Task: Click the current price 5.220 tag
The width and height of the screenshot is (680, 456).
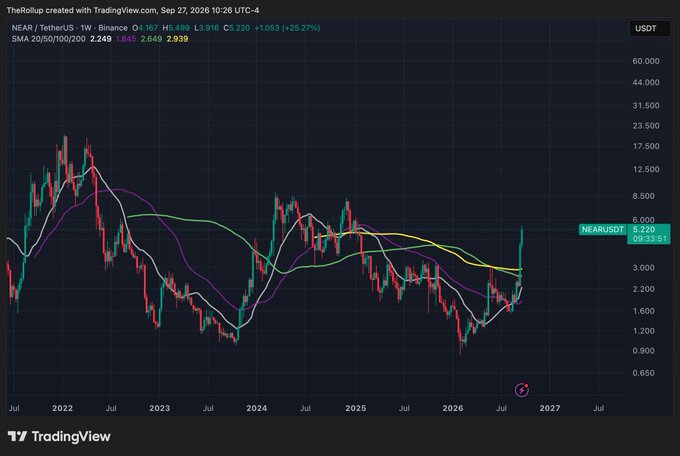Action: tap(644, 230)
